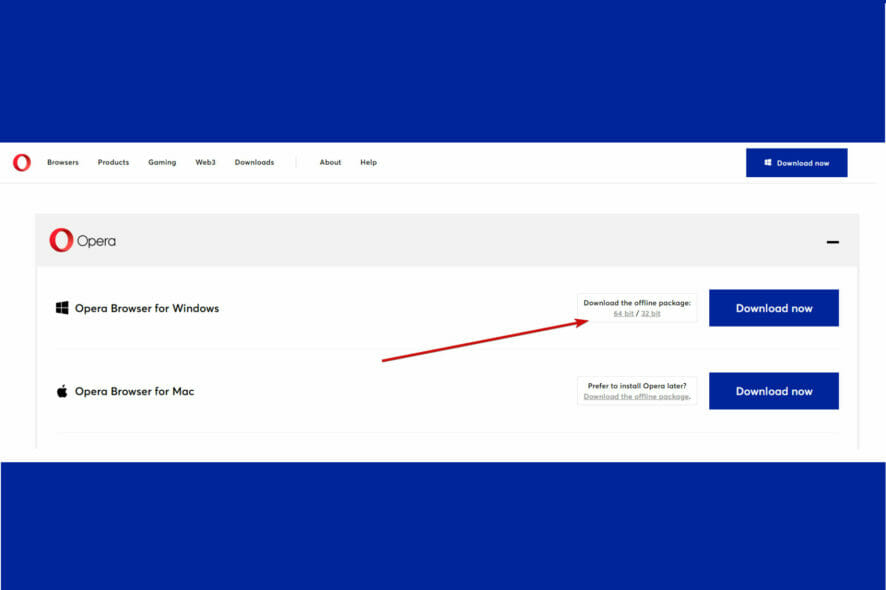Click the Apple logo icon beside Opera Browser for Mac
Viewport: 886px width, 590px height.
pos(62,391)
